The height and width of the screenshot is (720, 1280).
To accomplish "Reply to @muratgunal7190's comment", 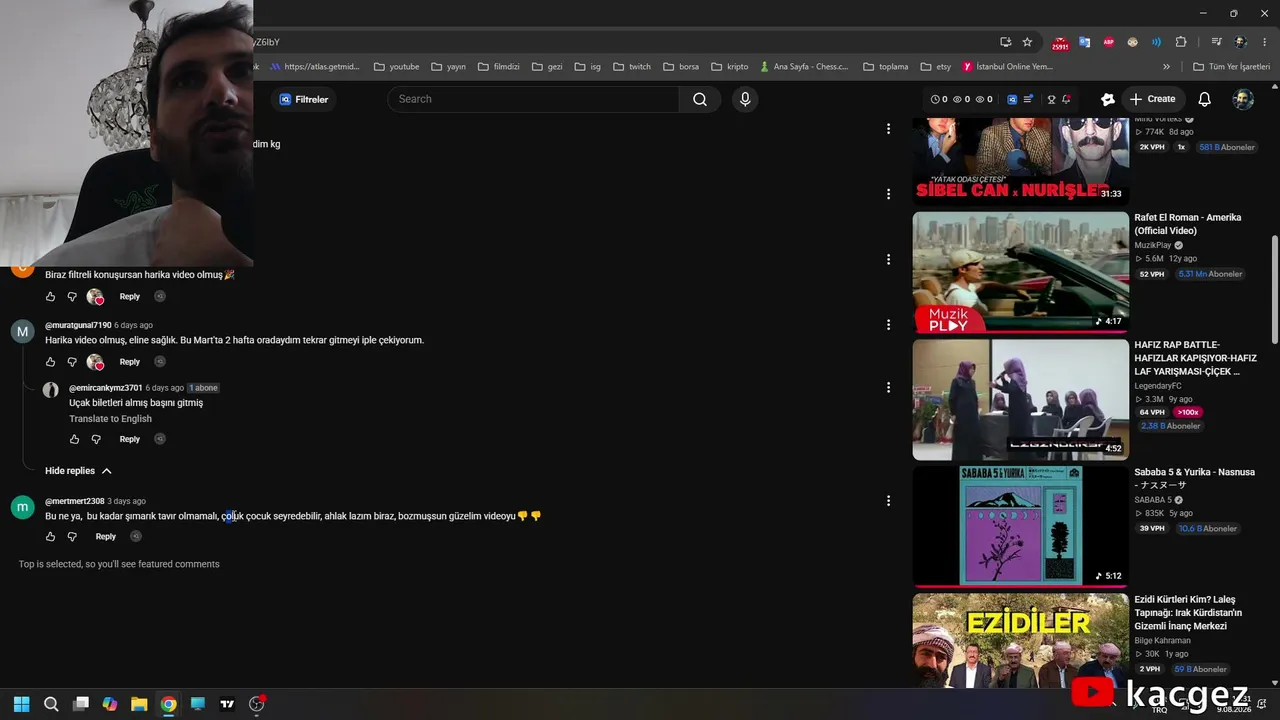I will (130, 362).
